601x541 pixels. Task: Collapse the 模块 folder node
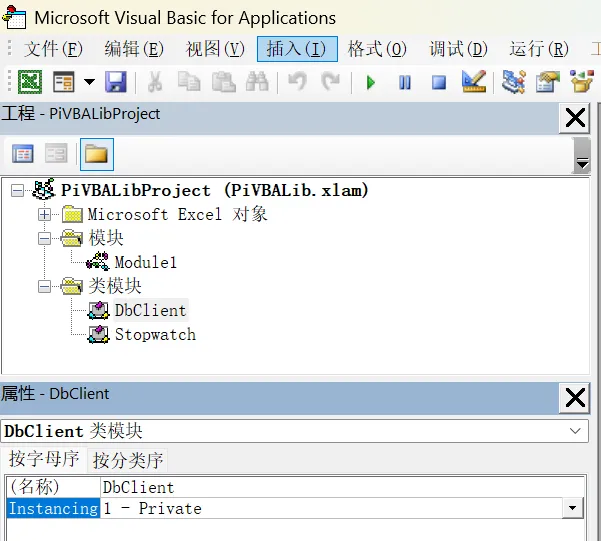(44, 239)
